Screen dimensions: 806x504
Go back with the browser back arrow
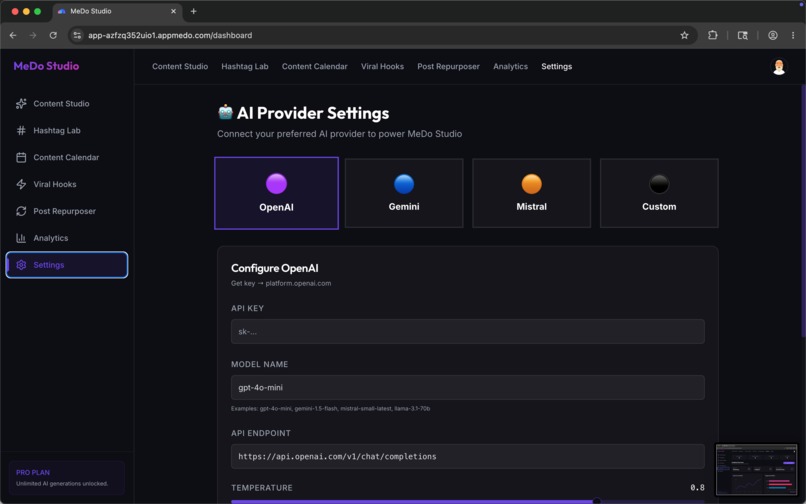click(x=13, y=35)
